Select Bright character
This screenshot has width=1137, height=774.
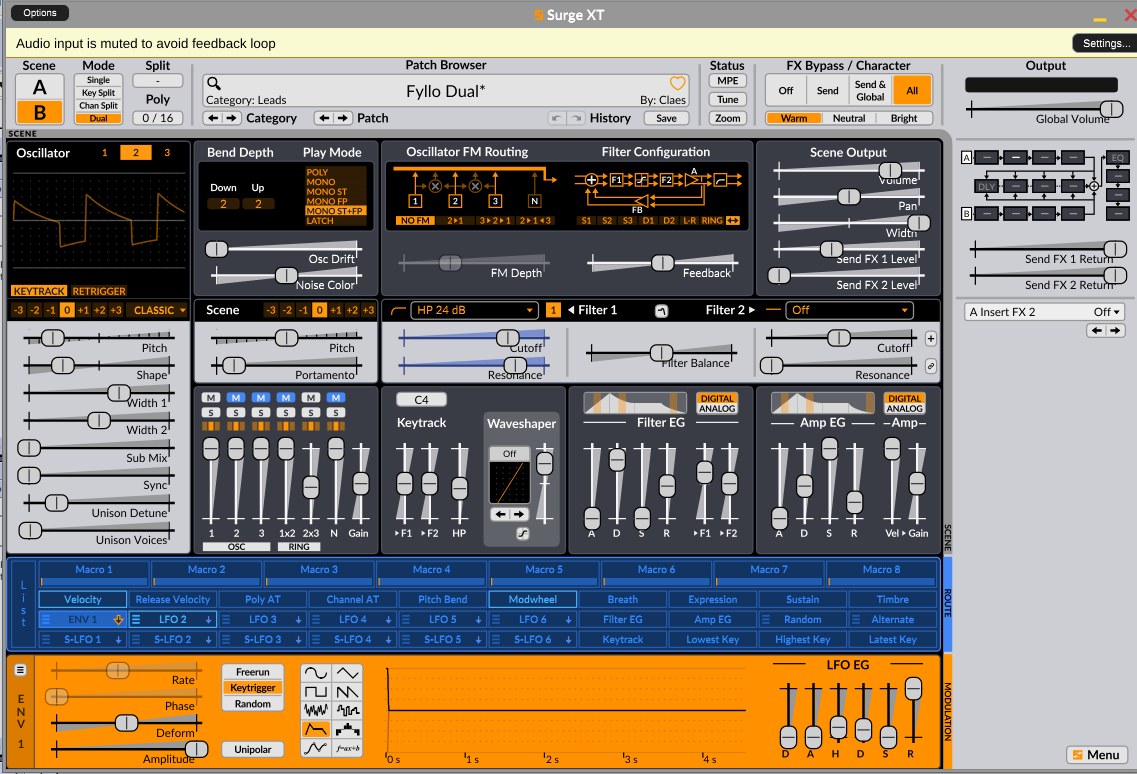[x=904, y=118]
